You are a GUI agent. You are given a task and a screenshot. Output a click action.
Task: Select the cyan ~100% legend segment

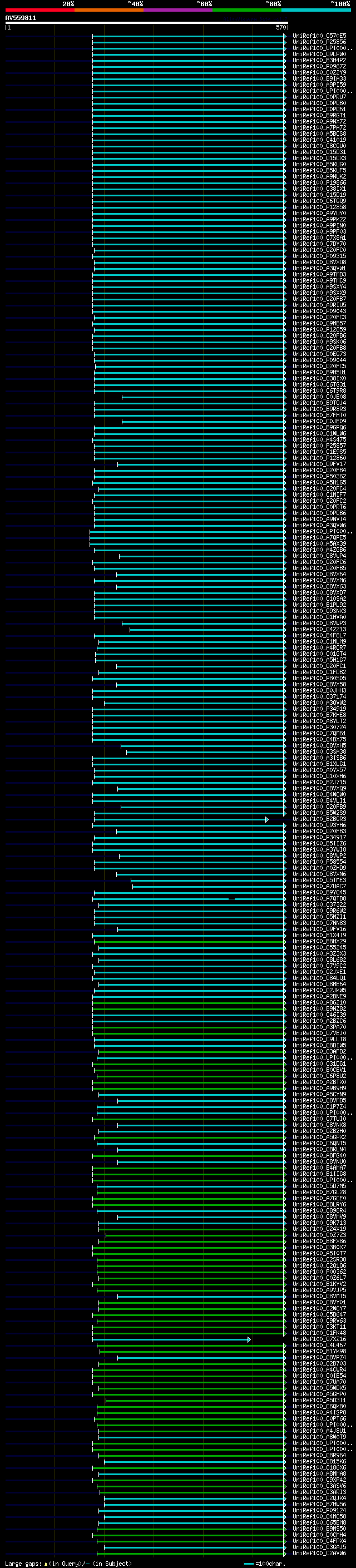click(316, 10)
